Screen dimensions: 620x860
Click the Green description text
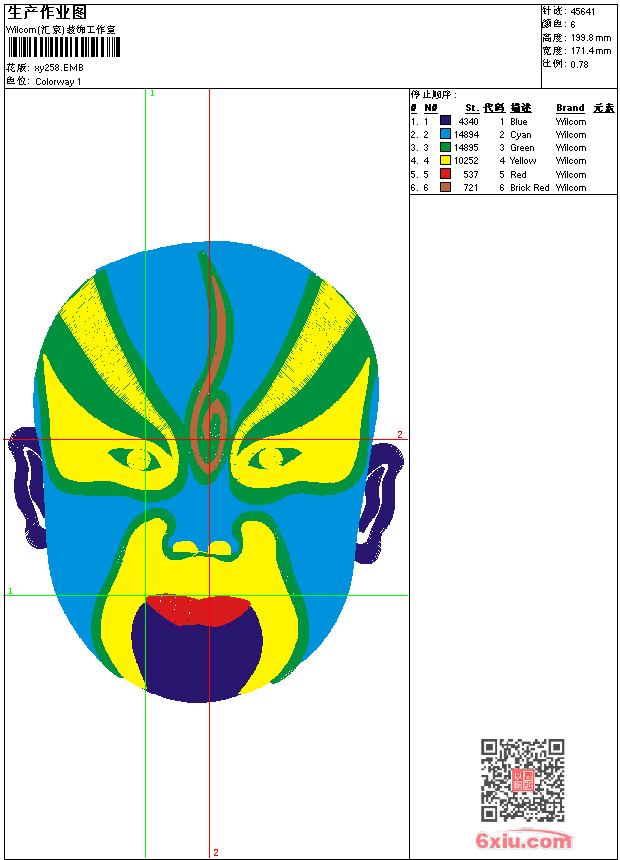tap(522, 148)
